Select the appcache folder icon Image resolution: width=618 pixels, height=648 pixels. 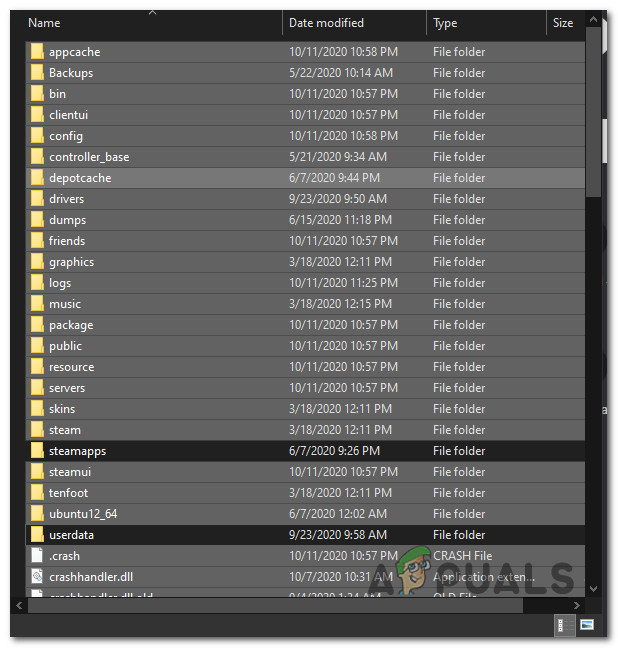click(37, 52)
